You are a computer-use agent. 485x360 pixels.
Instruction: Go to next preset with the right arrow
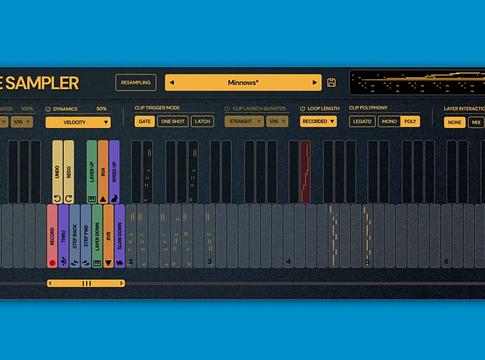pos(314,82)
